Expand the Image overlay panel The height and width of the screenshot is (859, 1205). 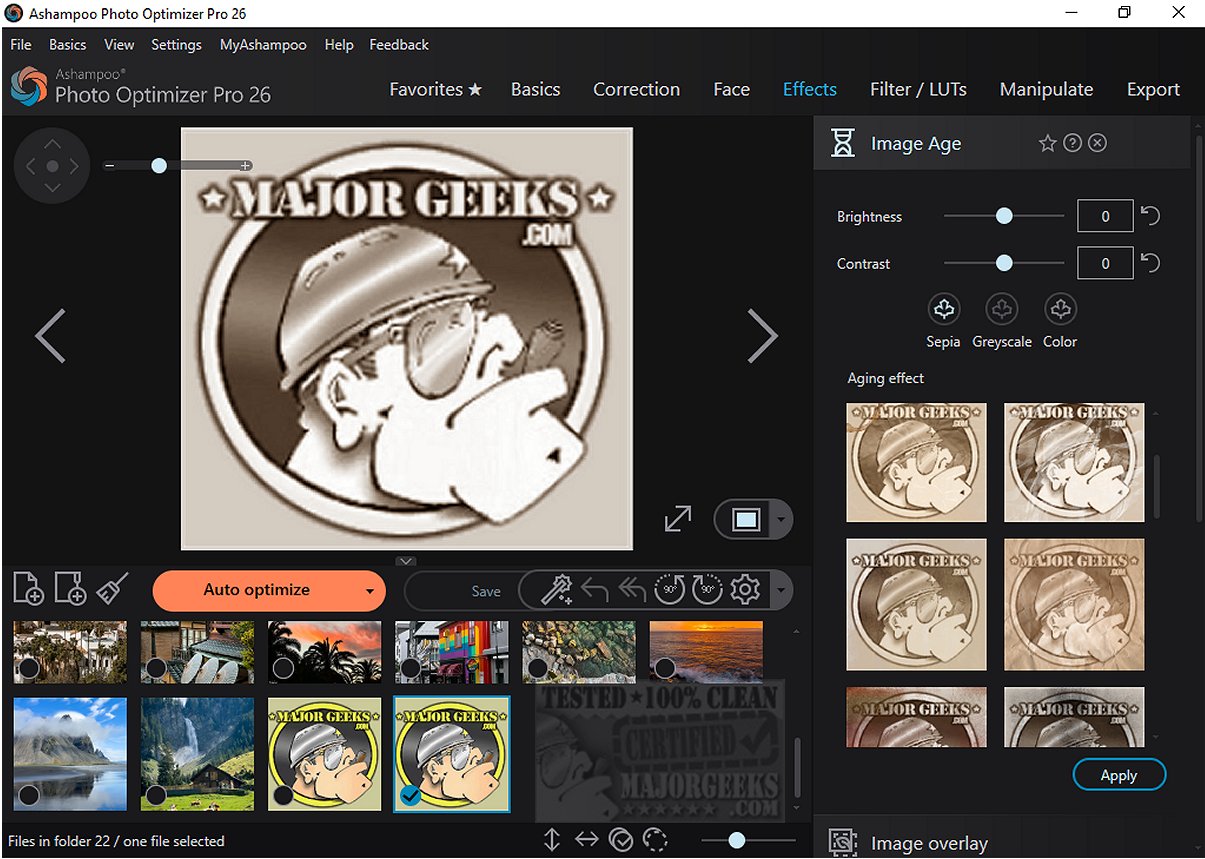click(928, 843)
